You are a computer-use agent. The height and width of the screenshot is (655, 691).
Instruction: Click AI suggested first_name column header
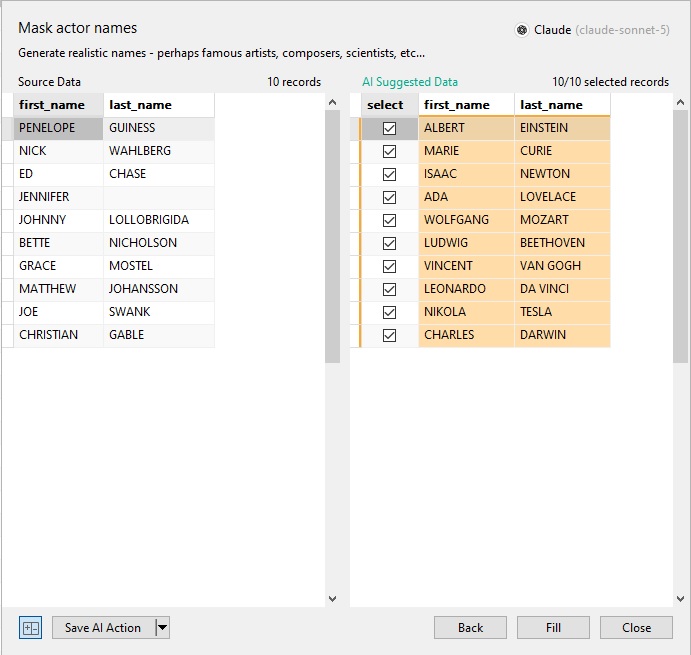466,105
